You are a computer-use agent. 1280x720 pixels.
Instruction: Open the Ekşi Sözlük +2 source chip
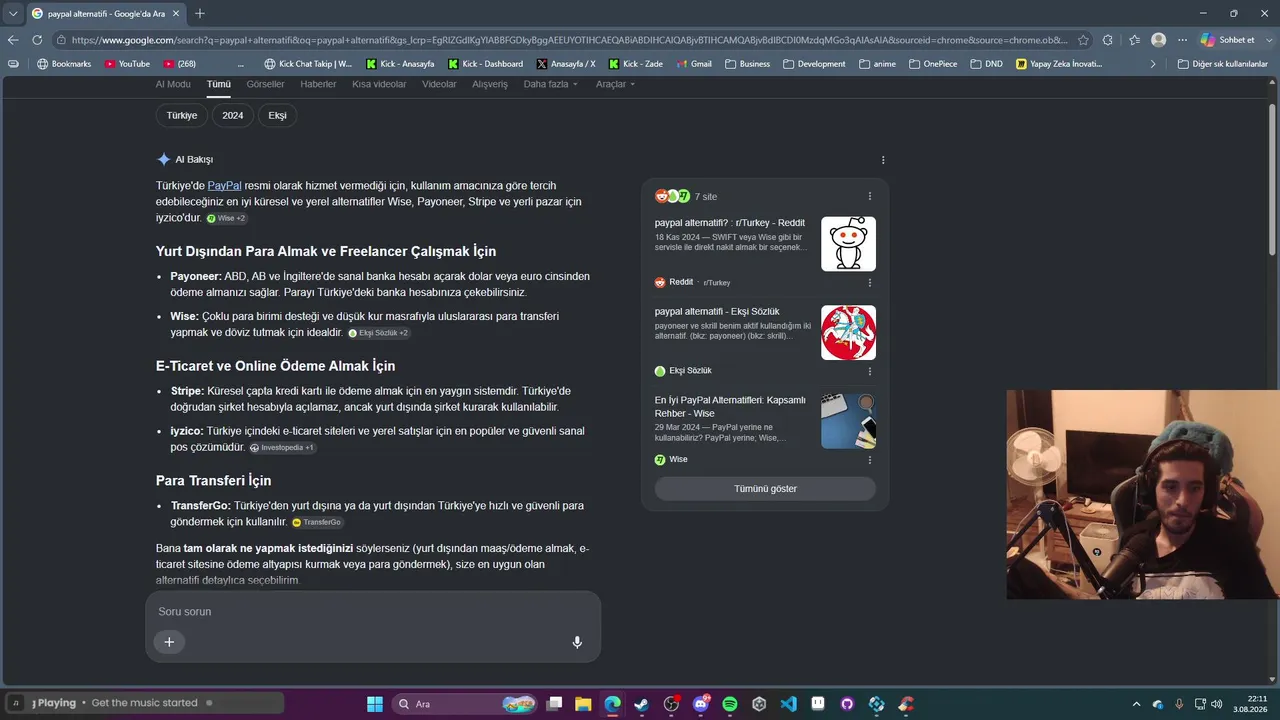[378, 333]
